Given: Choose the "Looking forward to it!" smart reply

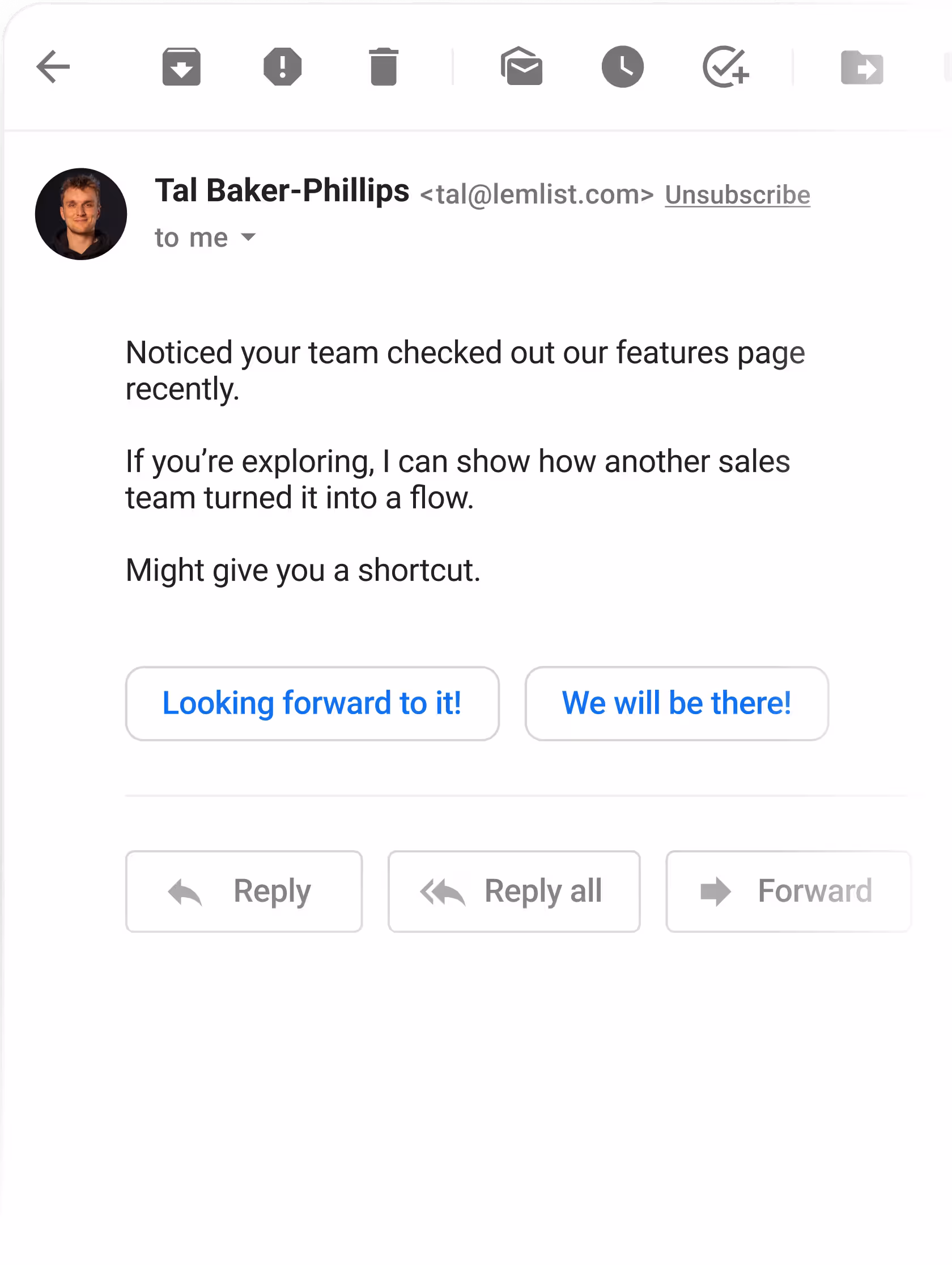Looking at the screenshot, I should (312, 703).
